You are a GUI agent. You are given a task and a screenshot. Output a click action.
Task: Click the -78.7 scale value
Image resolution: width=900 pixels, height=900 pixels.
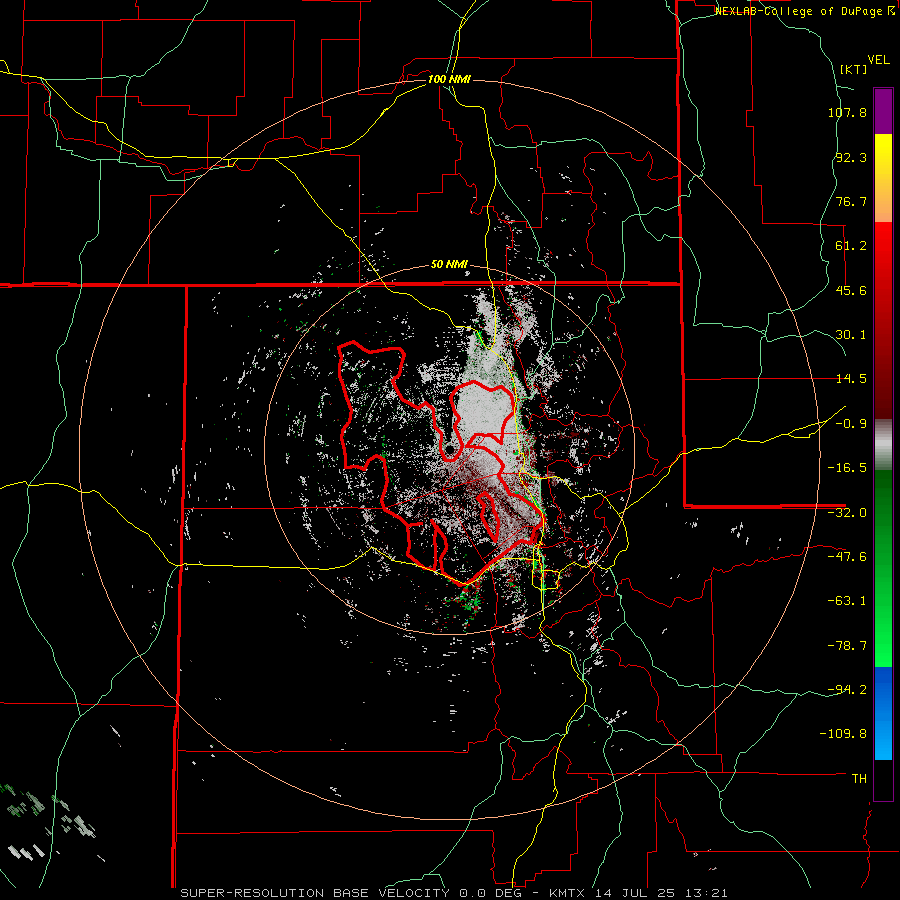[x=847, y=646]
